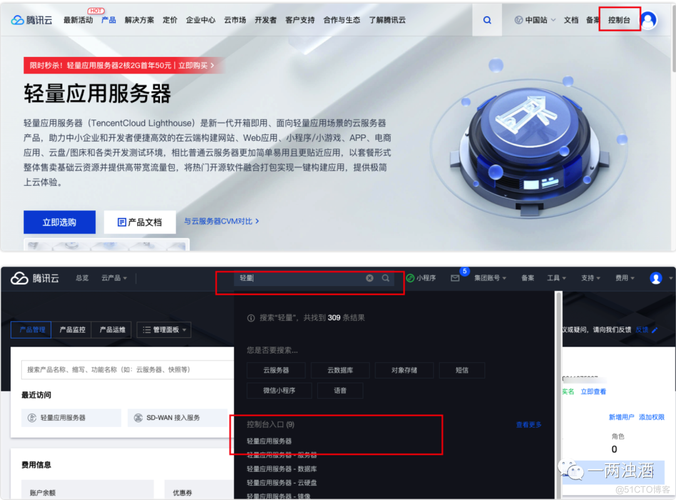
Task: Open the 合作与生态 menu item
Action: pos(342,20)
